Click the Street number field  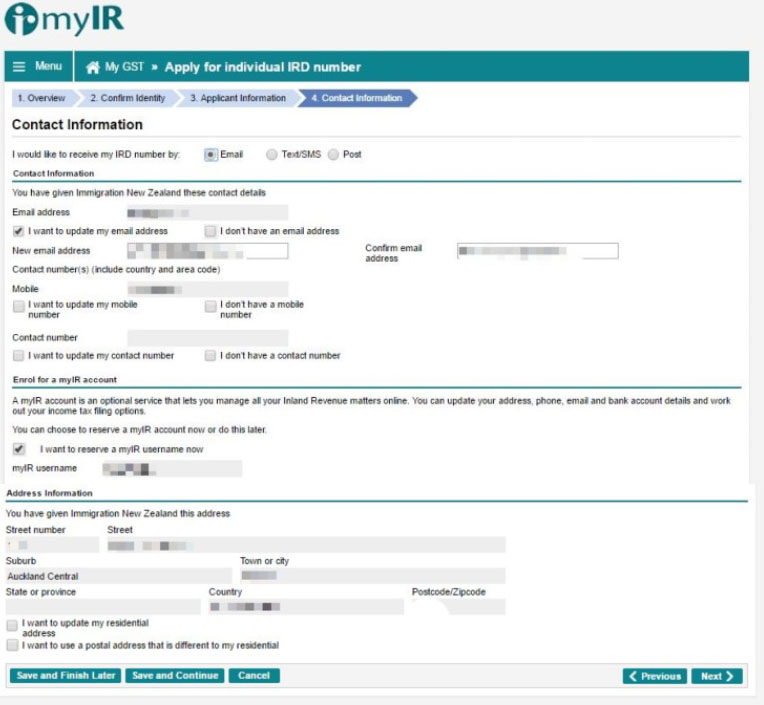point(52,545)
